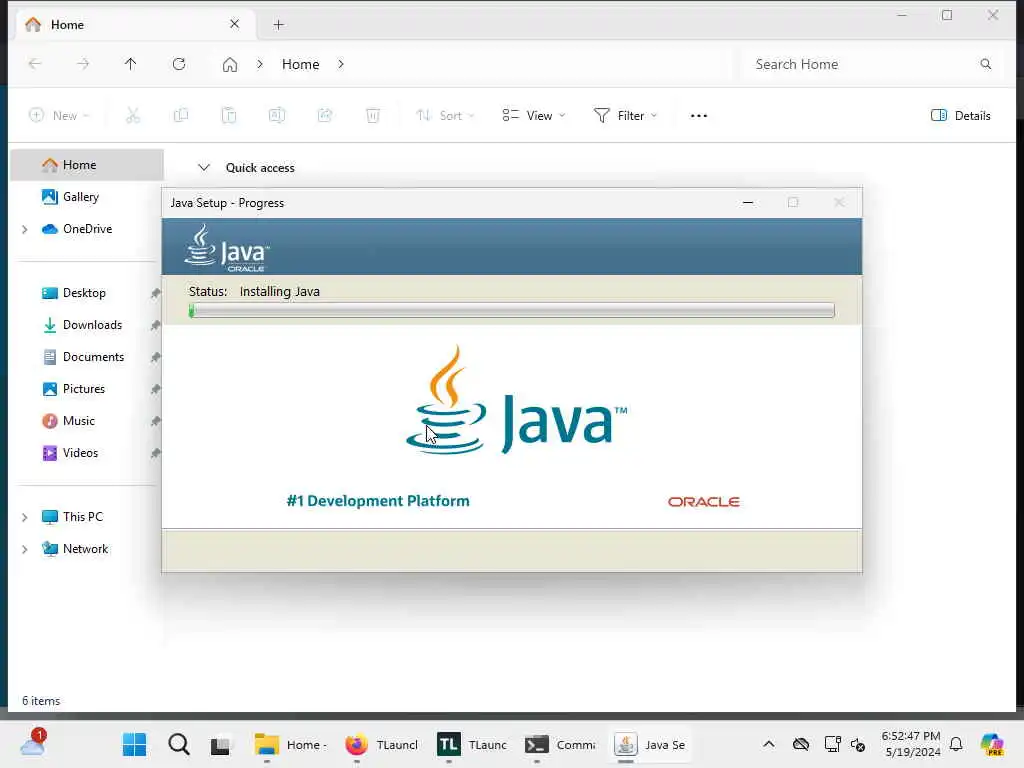
Task: Click the Copy icon in toolbar
Action: [181, 116]
